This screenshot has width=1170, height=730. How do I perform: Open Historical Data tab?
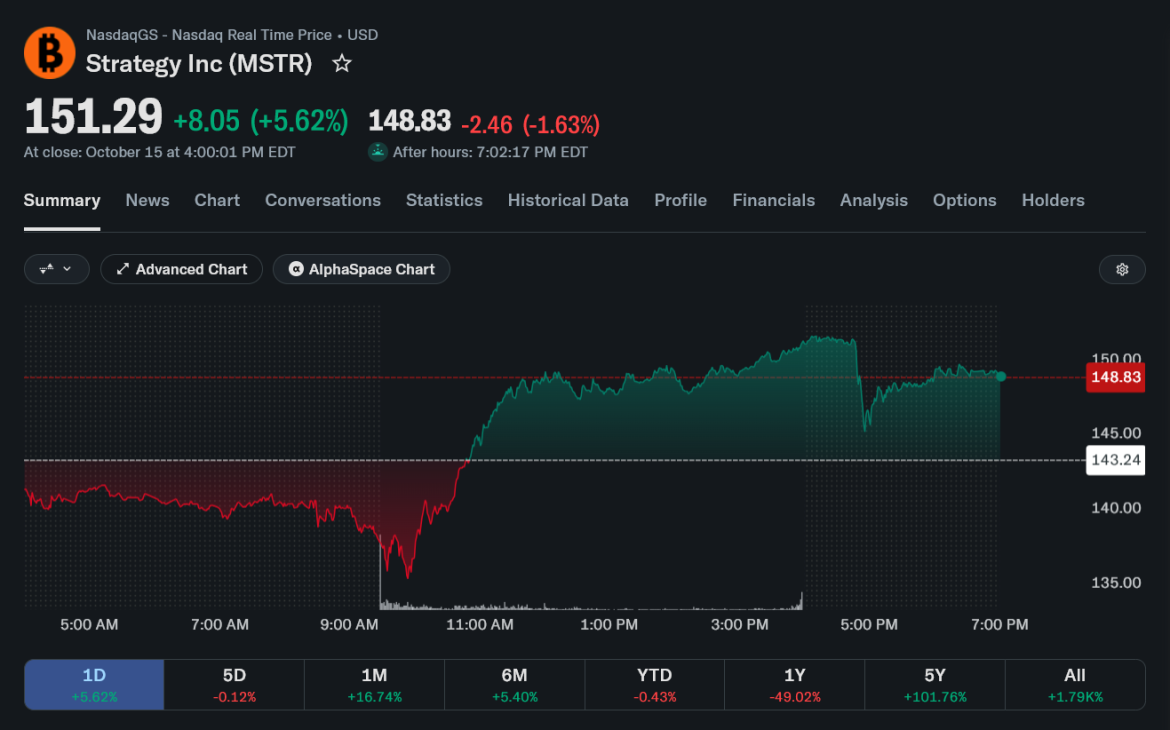tap(568, 200)
